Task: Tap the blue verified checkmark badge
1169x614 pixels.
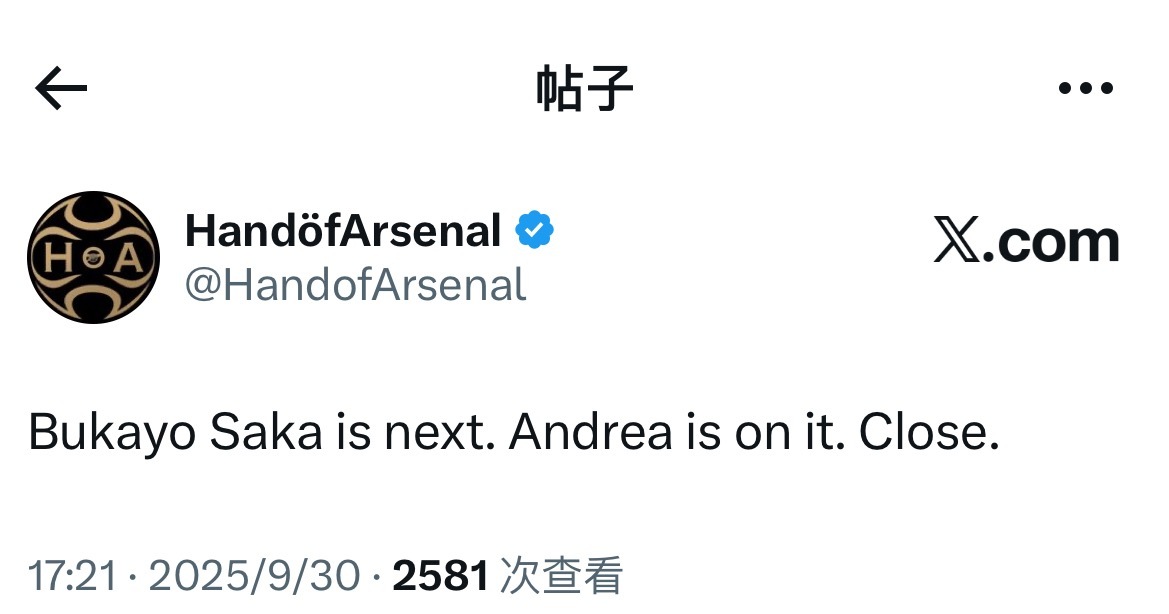Action: [x=535, y=230]
